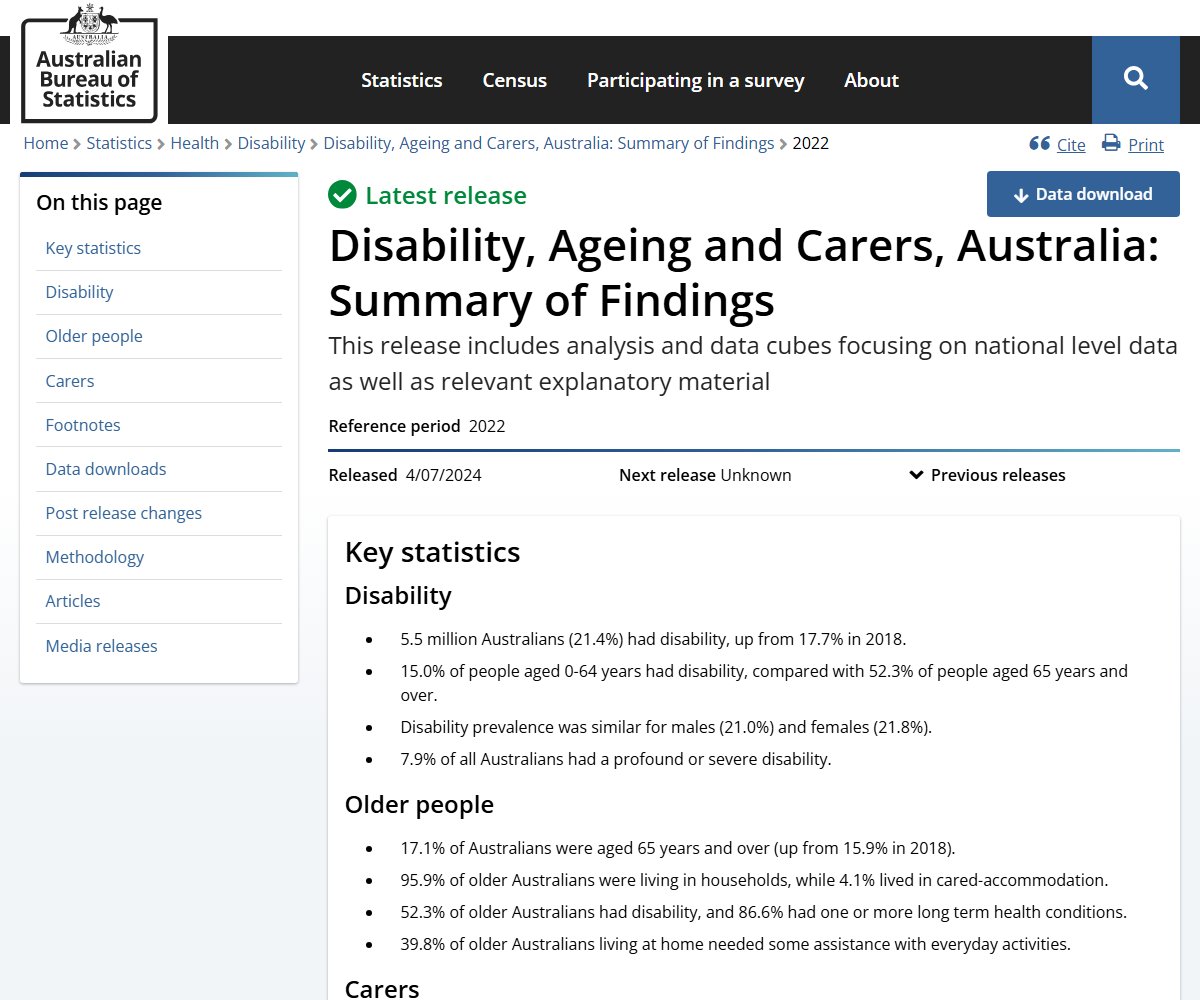Screen dimensions: 1200x1000
Task: Open Participating in a survey menu
Action: pos(696,80)
